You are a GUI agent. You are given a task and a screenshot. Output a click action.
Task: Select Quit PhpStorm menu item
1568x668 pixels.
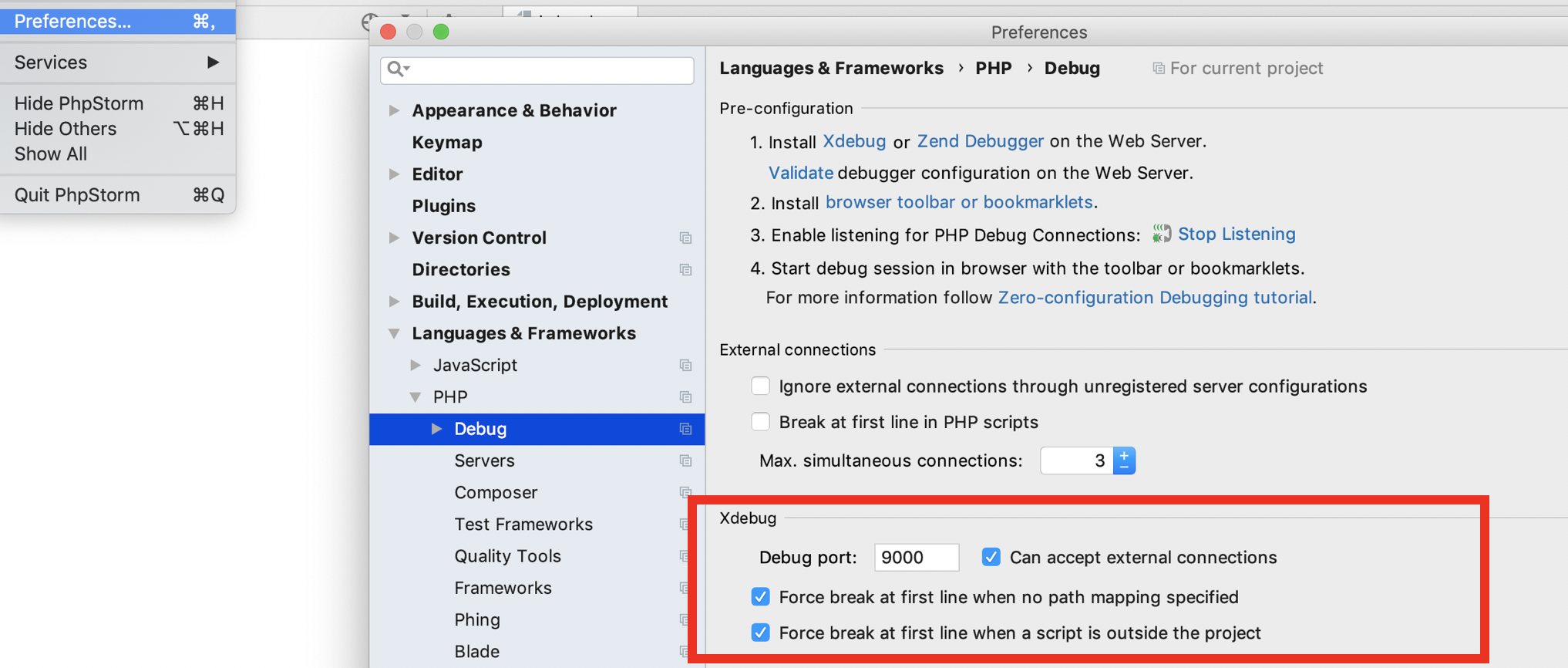click(117, 195)
